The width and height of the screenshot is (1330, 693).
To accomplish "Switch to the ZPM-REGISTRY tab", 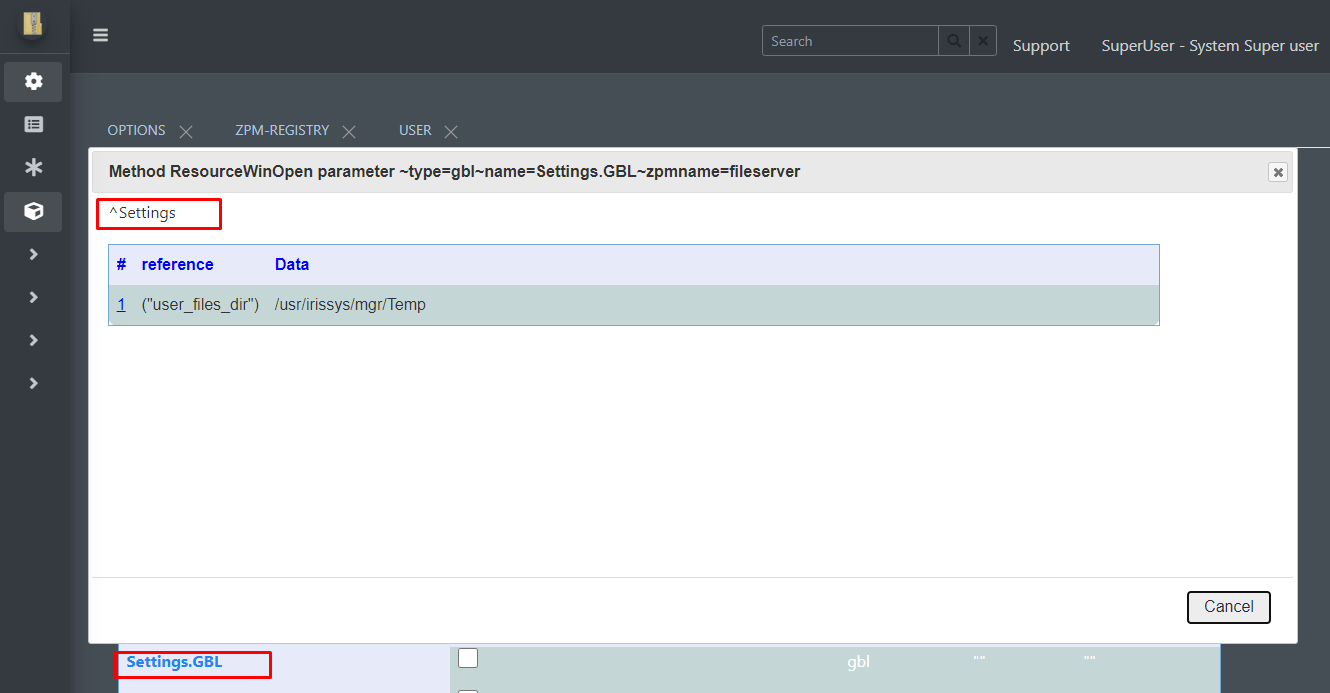I will (282, 130).
